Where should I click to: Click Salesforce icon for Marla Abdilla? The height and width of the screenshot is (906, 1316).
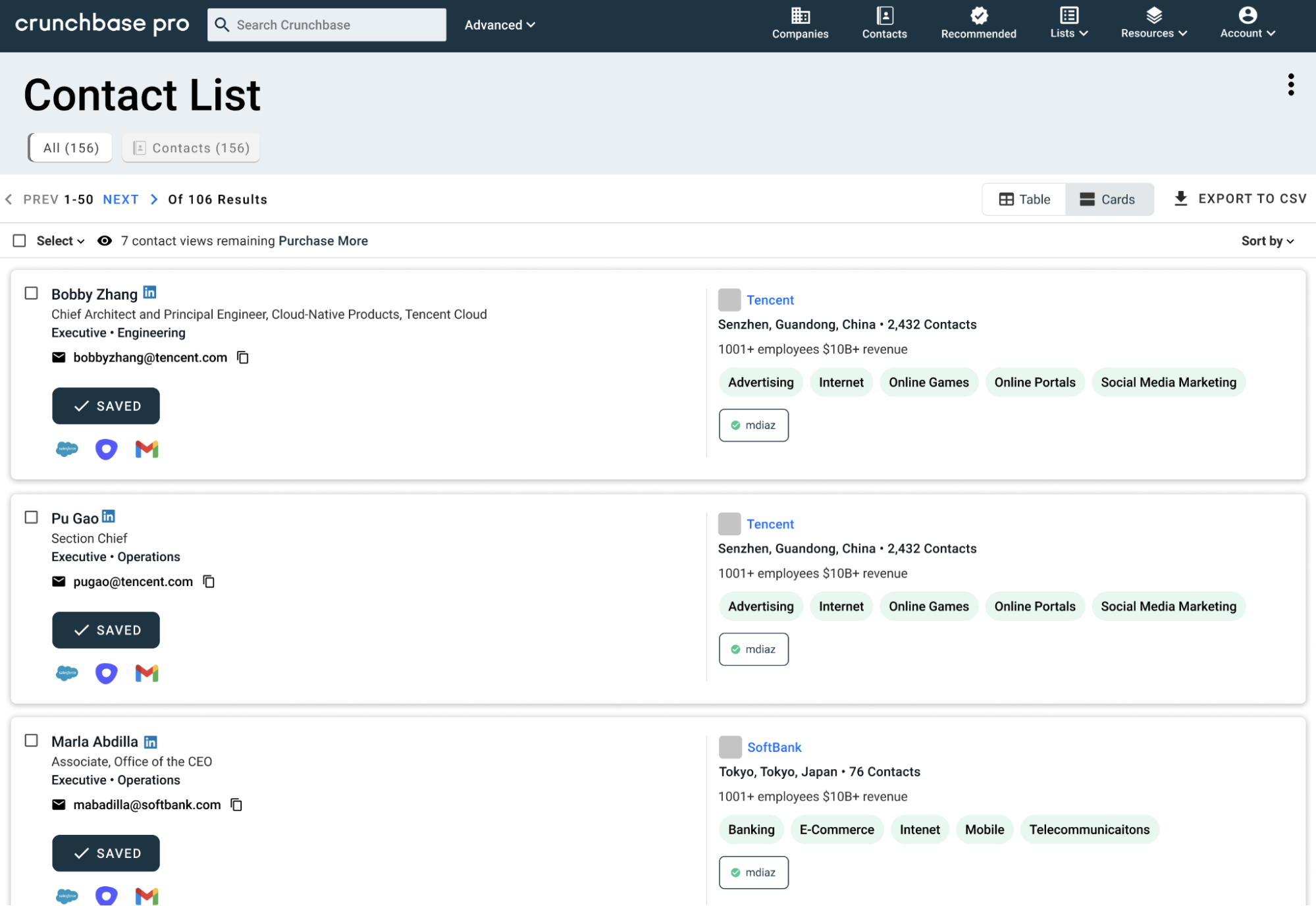tap(66, 895)
